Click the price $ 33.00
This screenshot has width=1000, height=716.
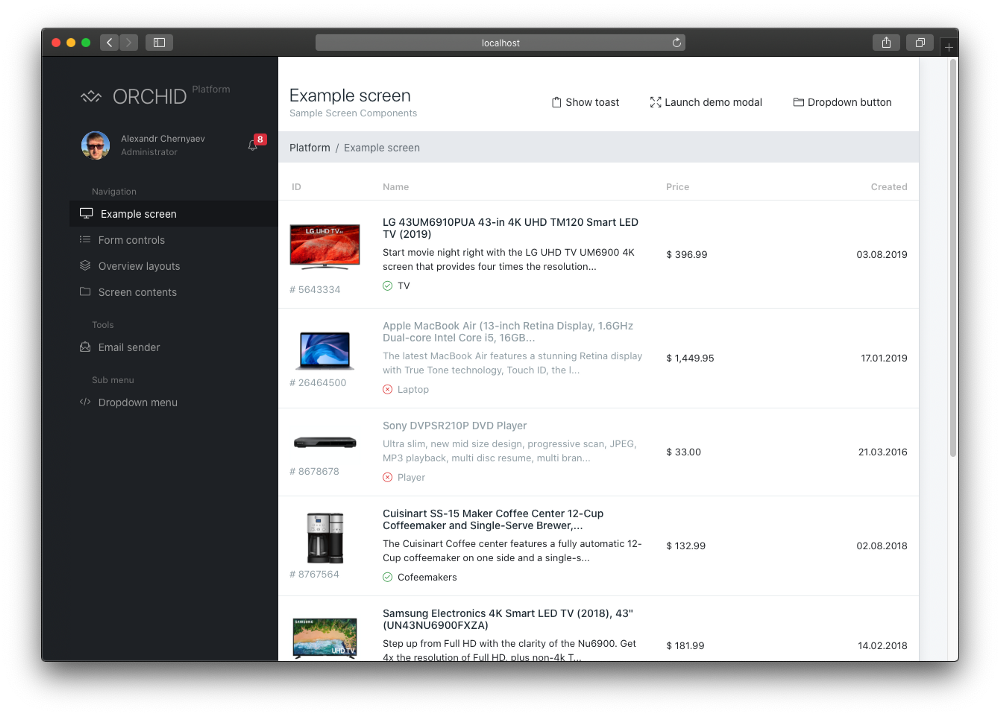click(683, 452)
